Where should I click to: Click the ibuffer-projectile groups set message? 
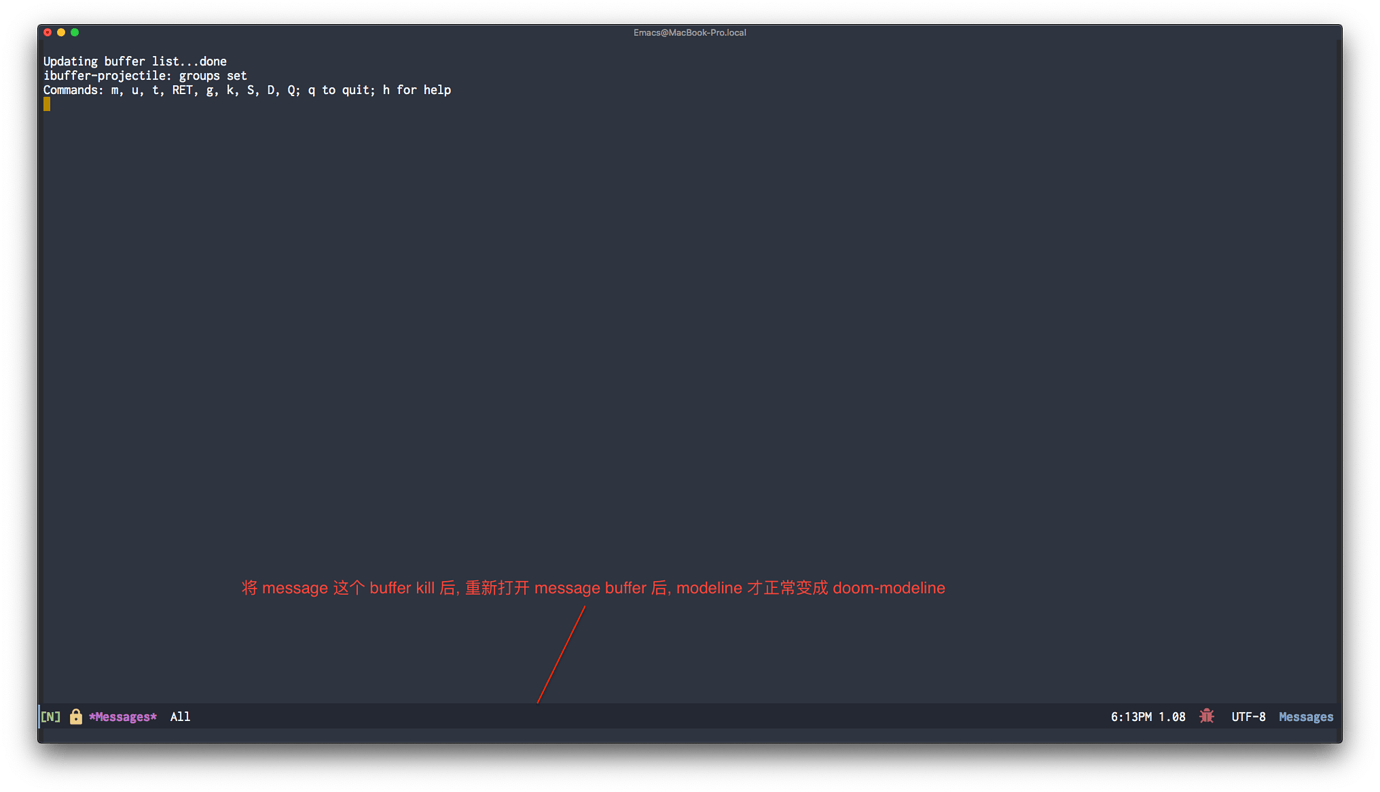(145, 75)
